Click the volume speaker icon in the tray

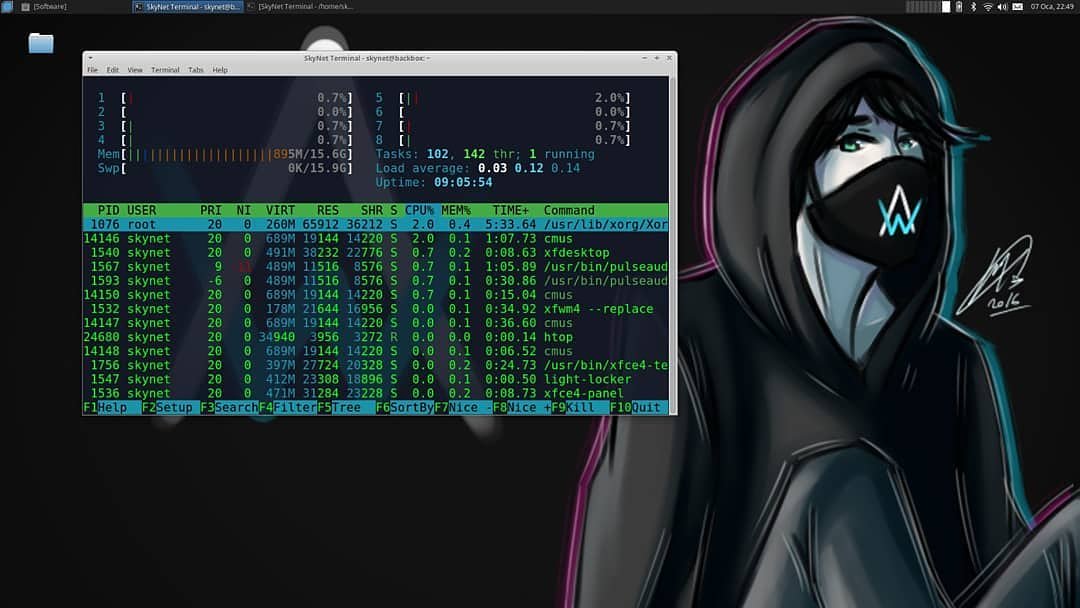coord(1002,6)
